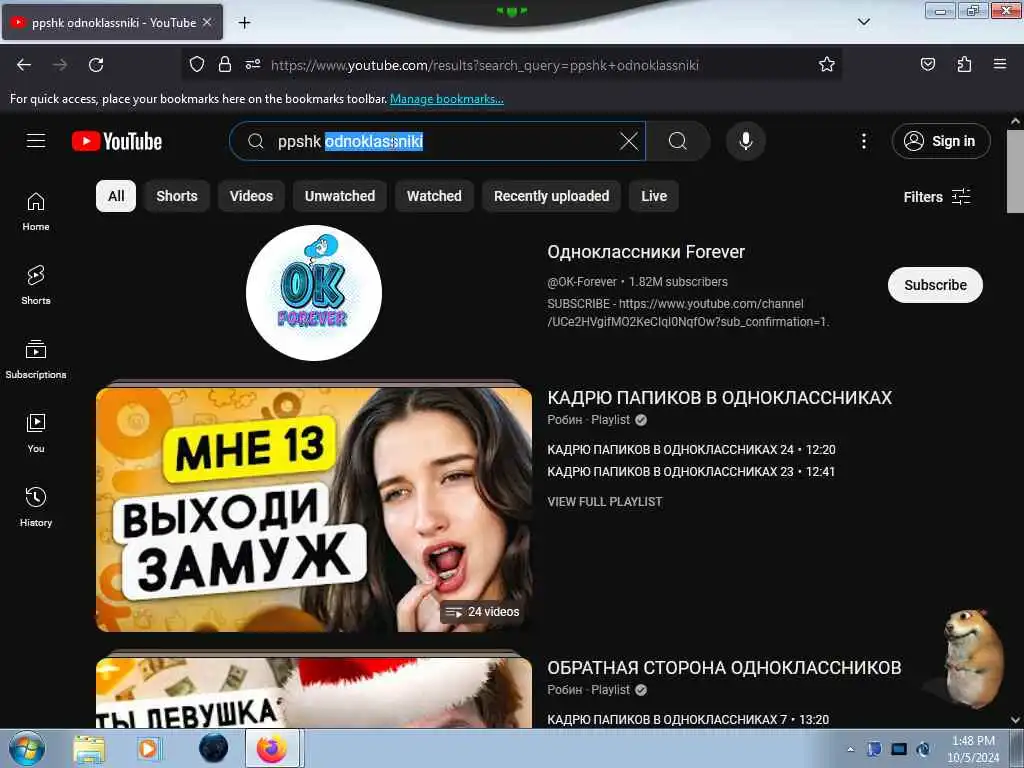Open the YouTube hamburger guide menu
The height and width of the screenshot is (768, 1024).
36,141
